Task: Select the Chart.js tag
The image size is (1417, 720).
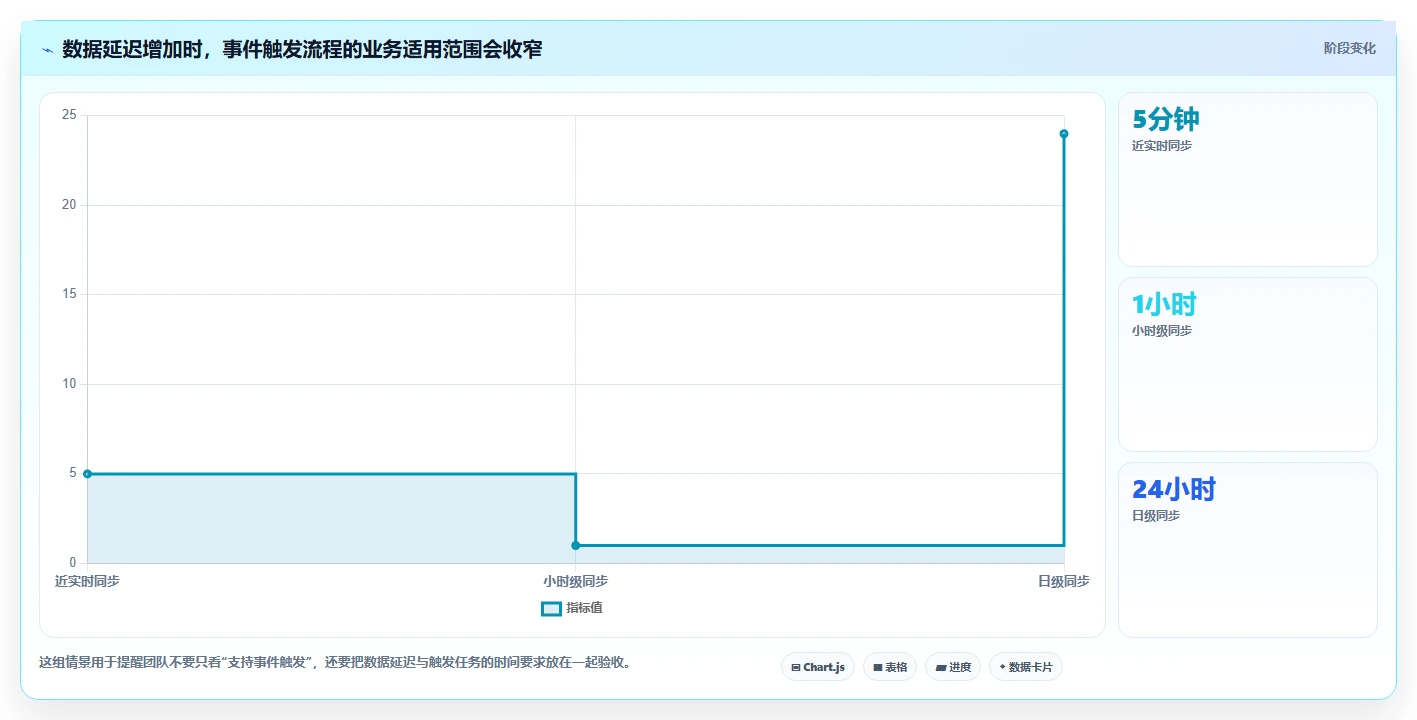Action: [817, 667]
